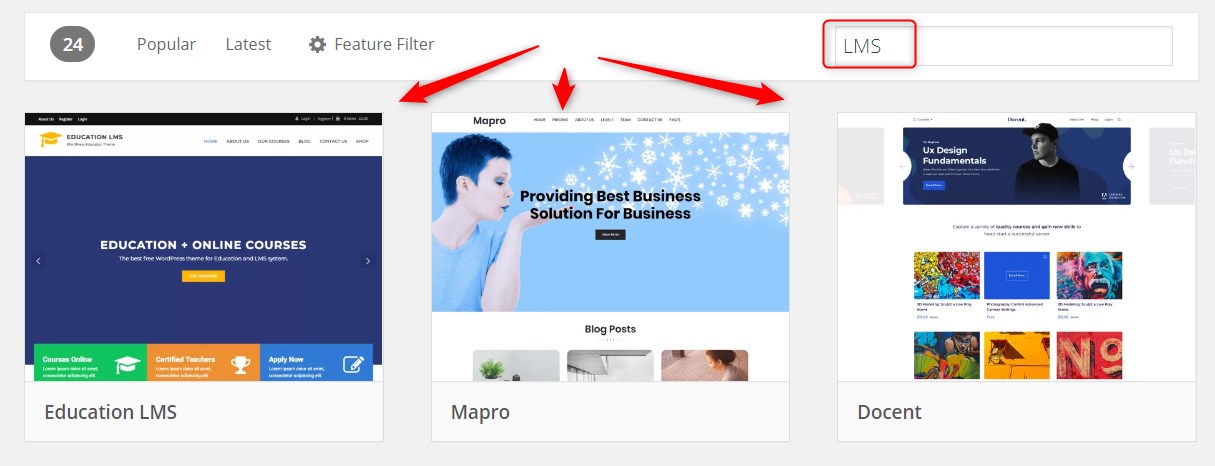Click the right slider arrow in Education LMS
Viewport: 1215px width, 466px height.
tap(367, 261)
